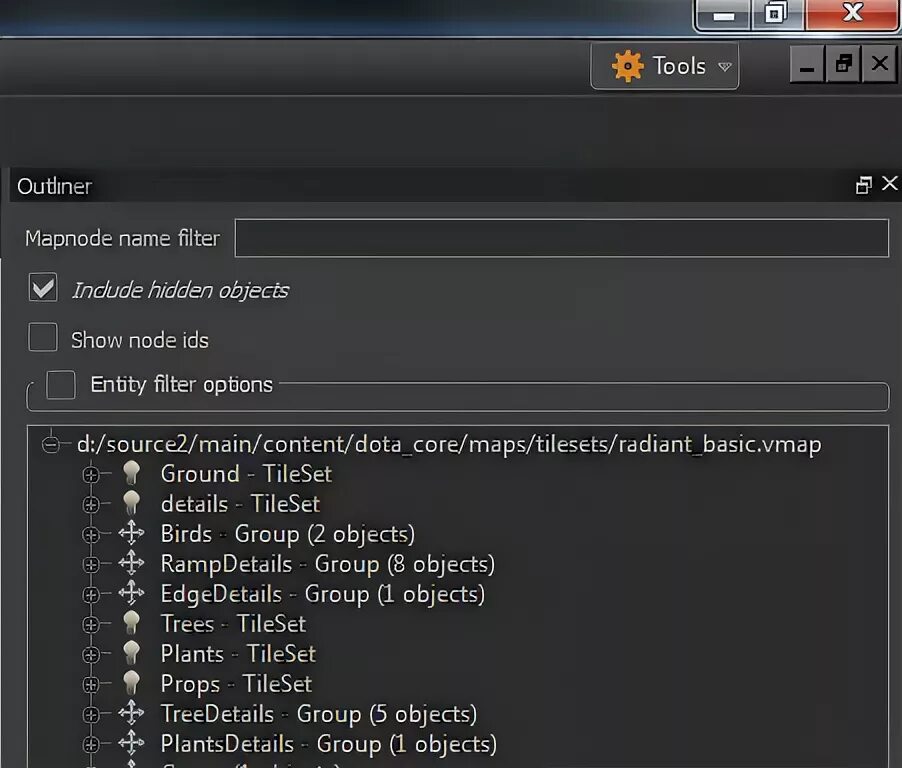Collapse the radiant_basic.vmap root node
This screenshot has width=902, height=768.
pos(51,444)
